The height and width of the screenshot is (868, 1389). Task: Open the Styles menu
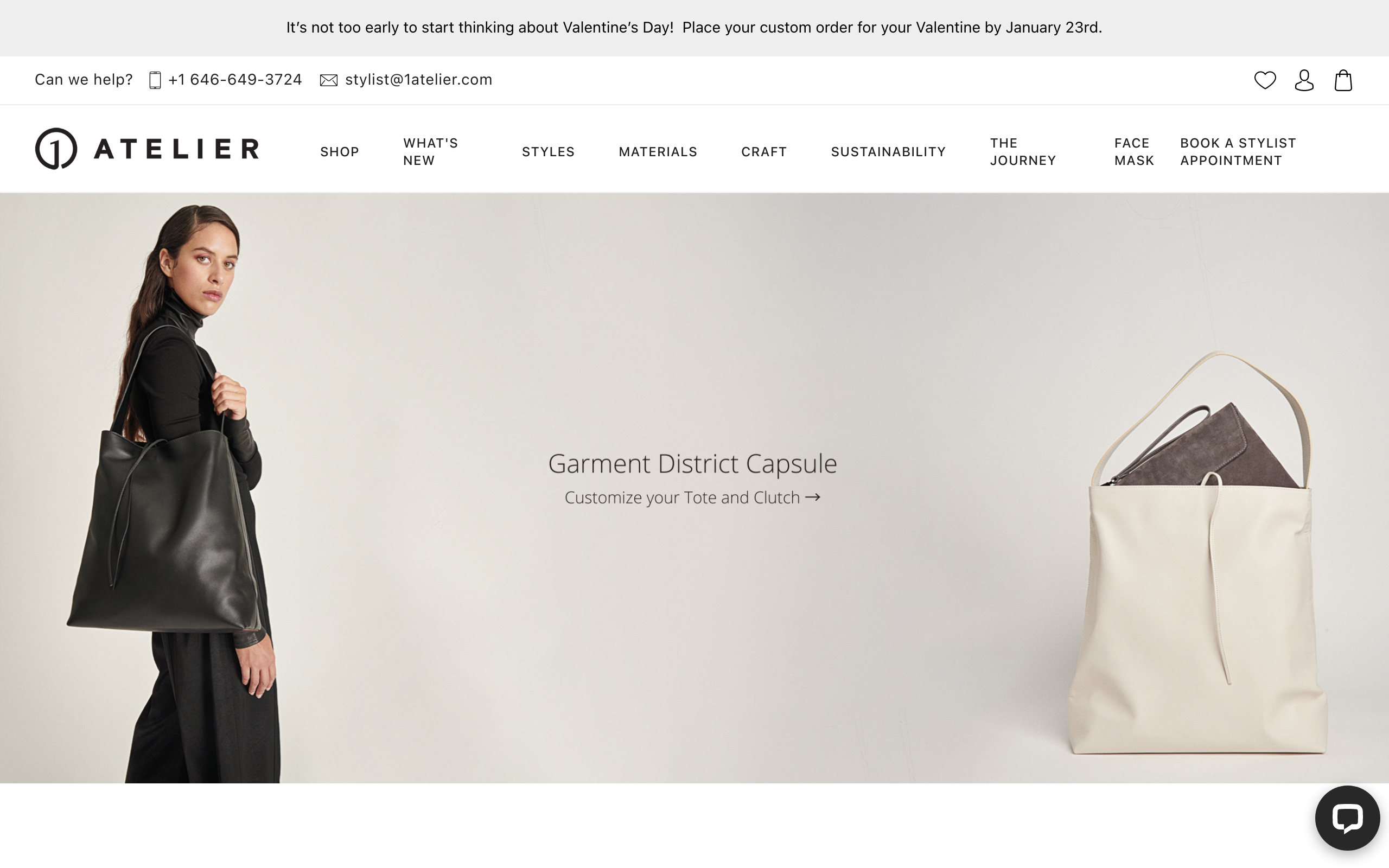point(548,151)
